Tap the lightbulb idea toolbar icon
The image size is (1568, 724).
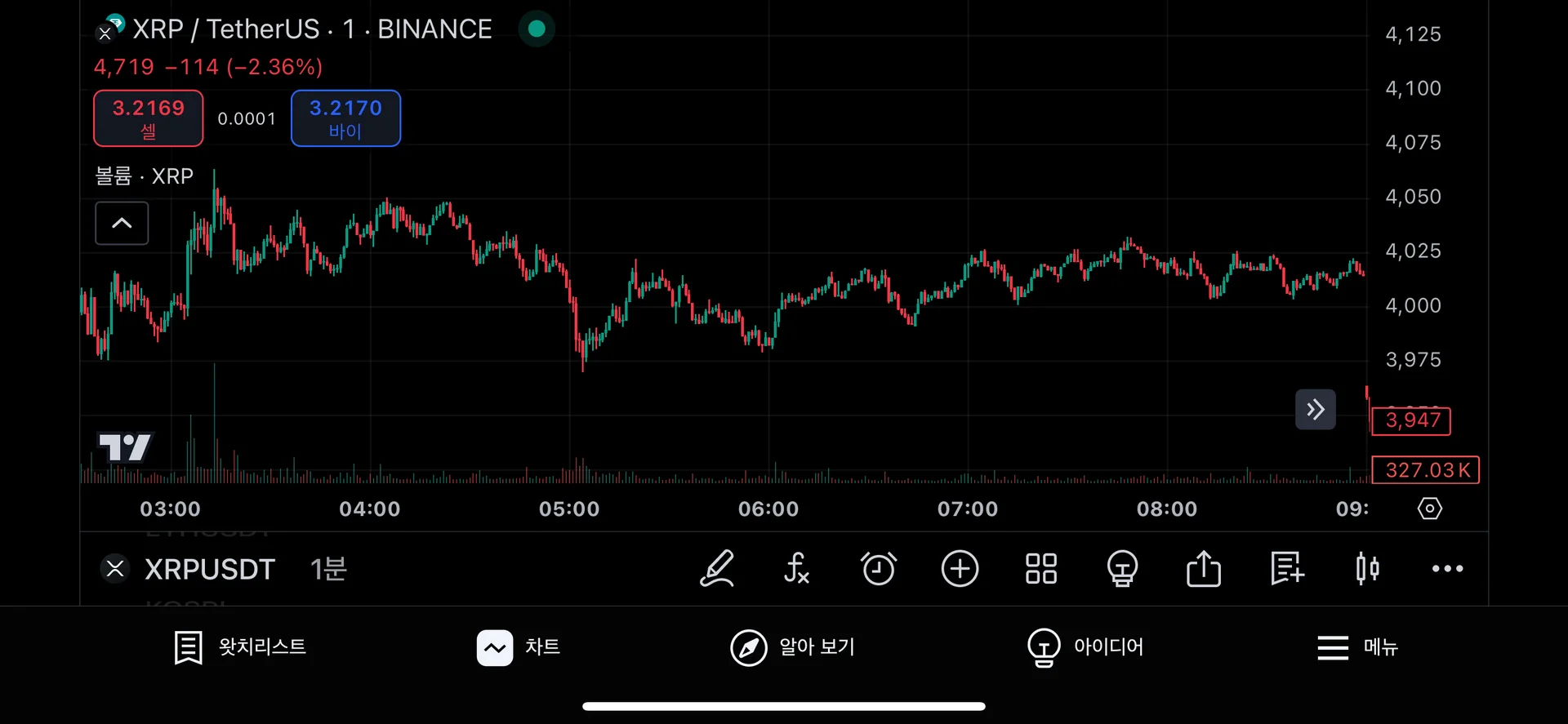[x=1122, y=569]
